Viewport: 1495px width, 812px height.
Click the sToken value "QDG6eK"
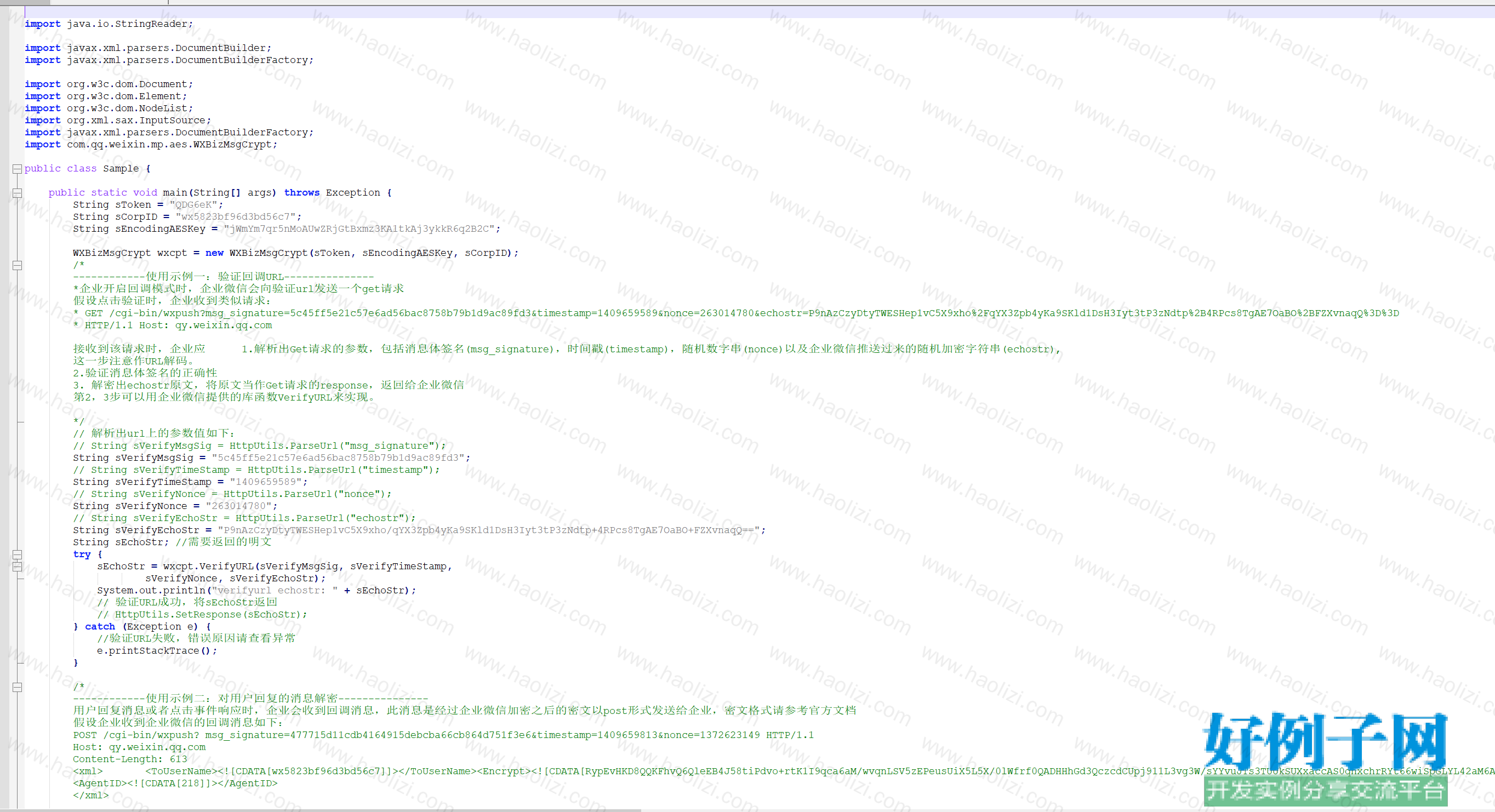pos(193,205)
